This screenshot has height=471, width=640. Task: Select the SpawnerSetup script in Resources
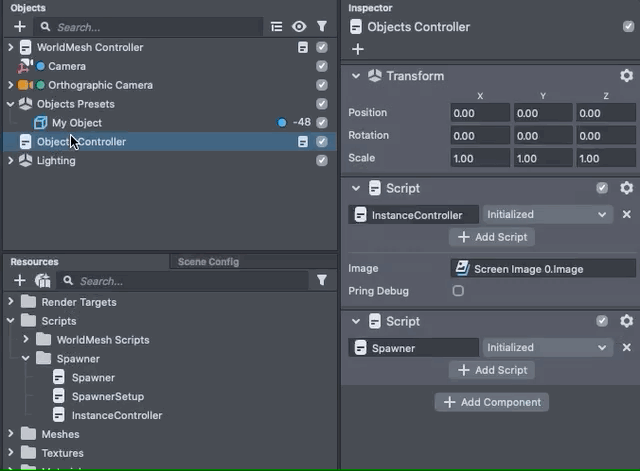click(x=107, y=396)
